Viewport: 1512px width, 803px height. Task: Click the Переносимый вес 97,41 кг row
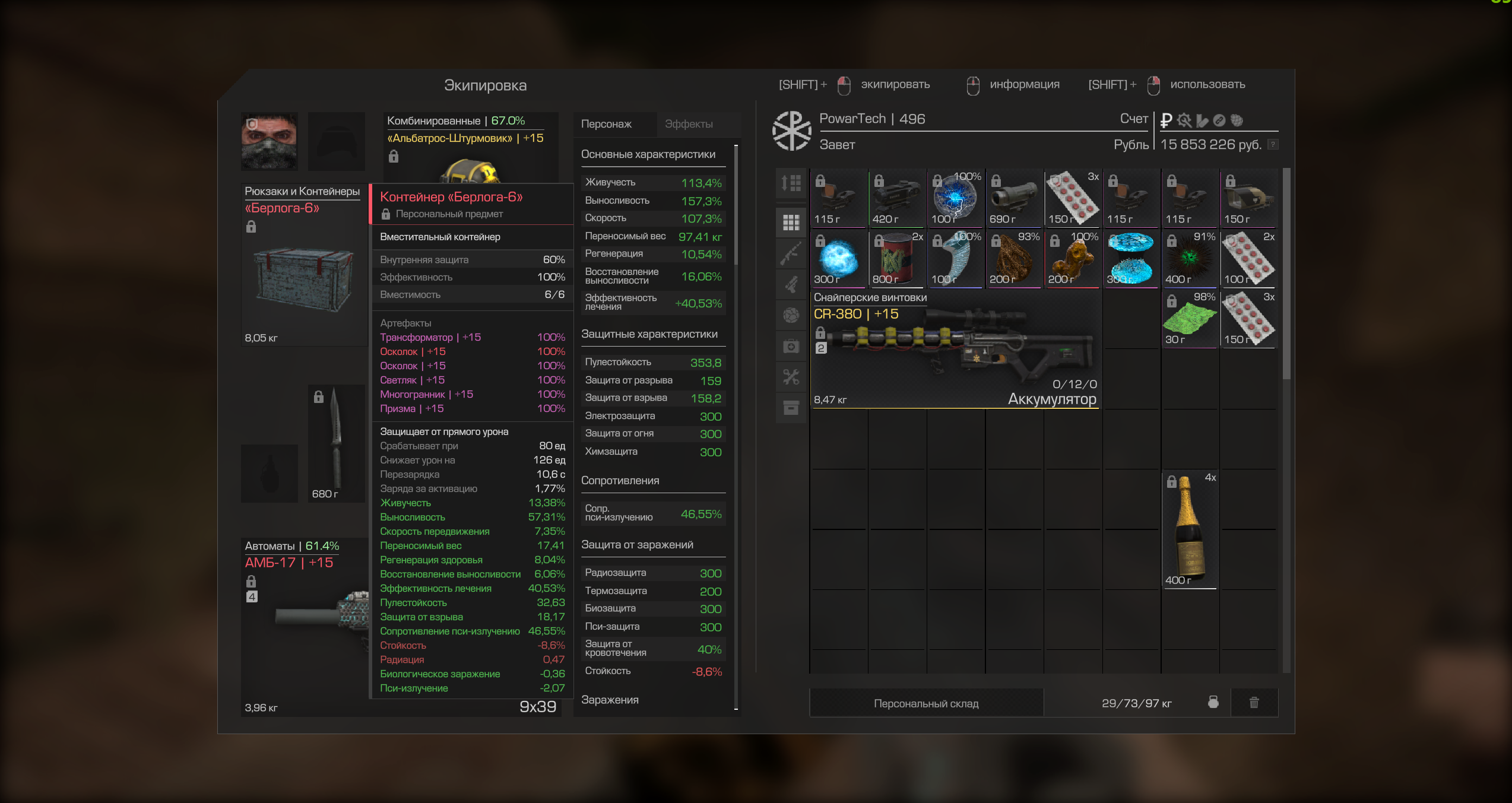click(x=653, y=236)
